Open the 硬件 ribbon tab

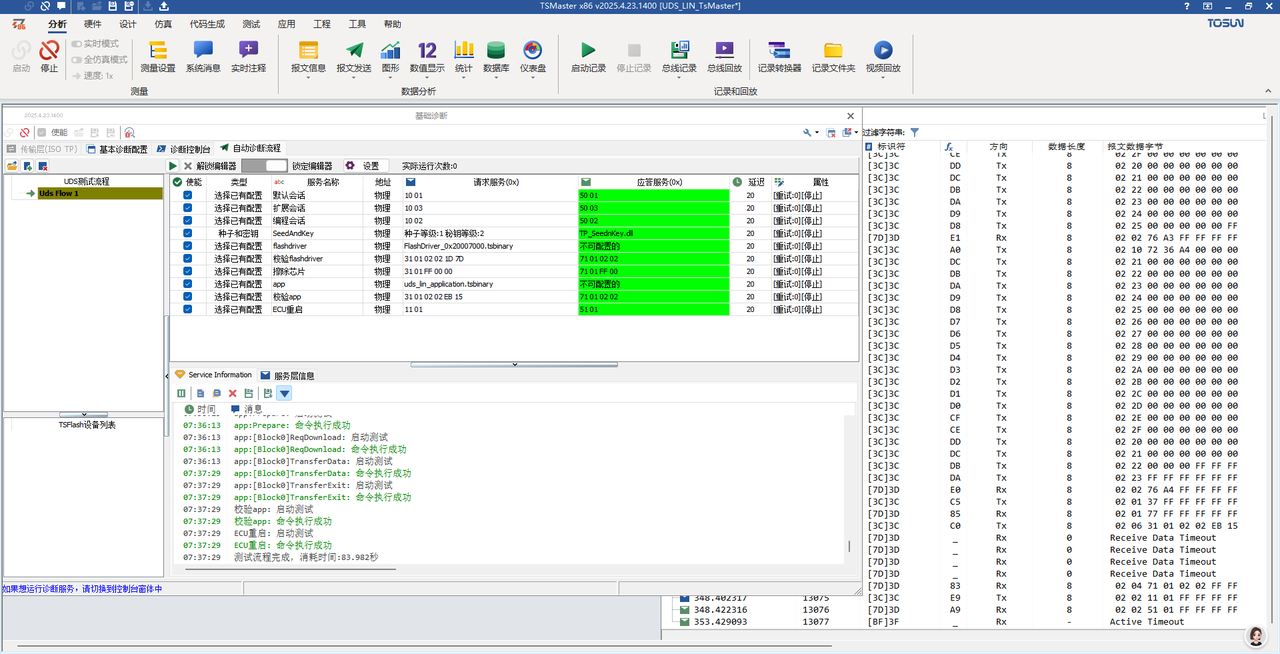pos(92,24)
